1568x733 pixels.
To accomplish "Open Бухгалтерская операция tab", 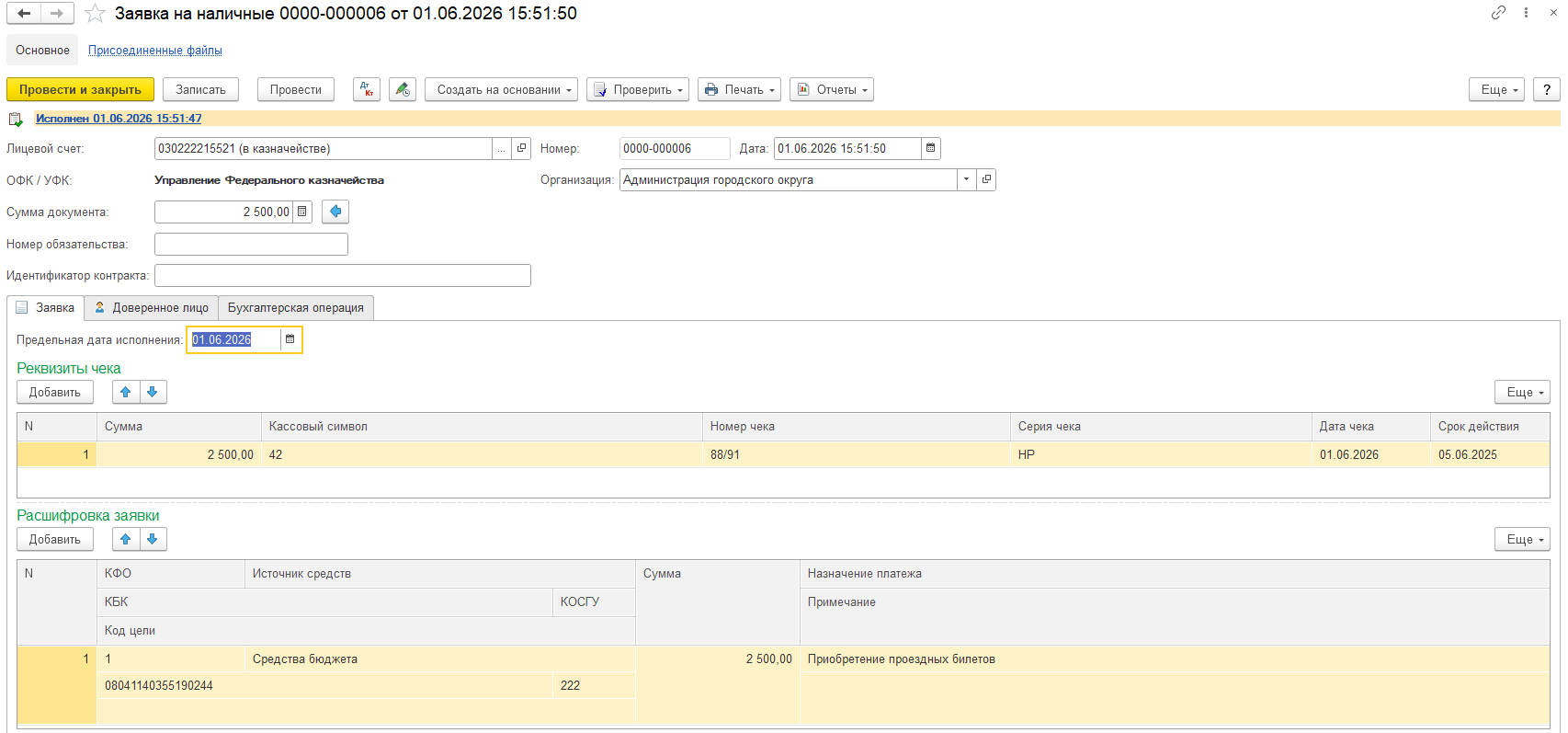I will click(x=296, y=307).
